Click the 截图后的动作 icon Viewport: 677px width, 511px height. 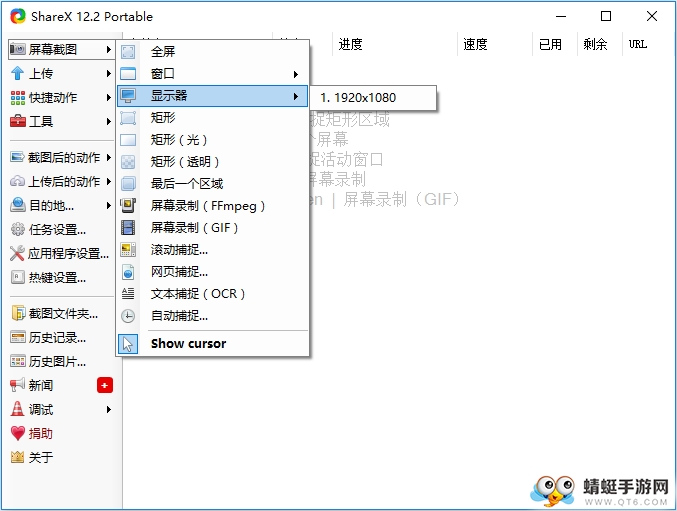(x=17, y=157)
